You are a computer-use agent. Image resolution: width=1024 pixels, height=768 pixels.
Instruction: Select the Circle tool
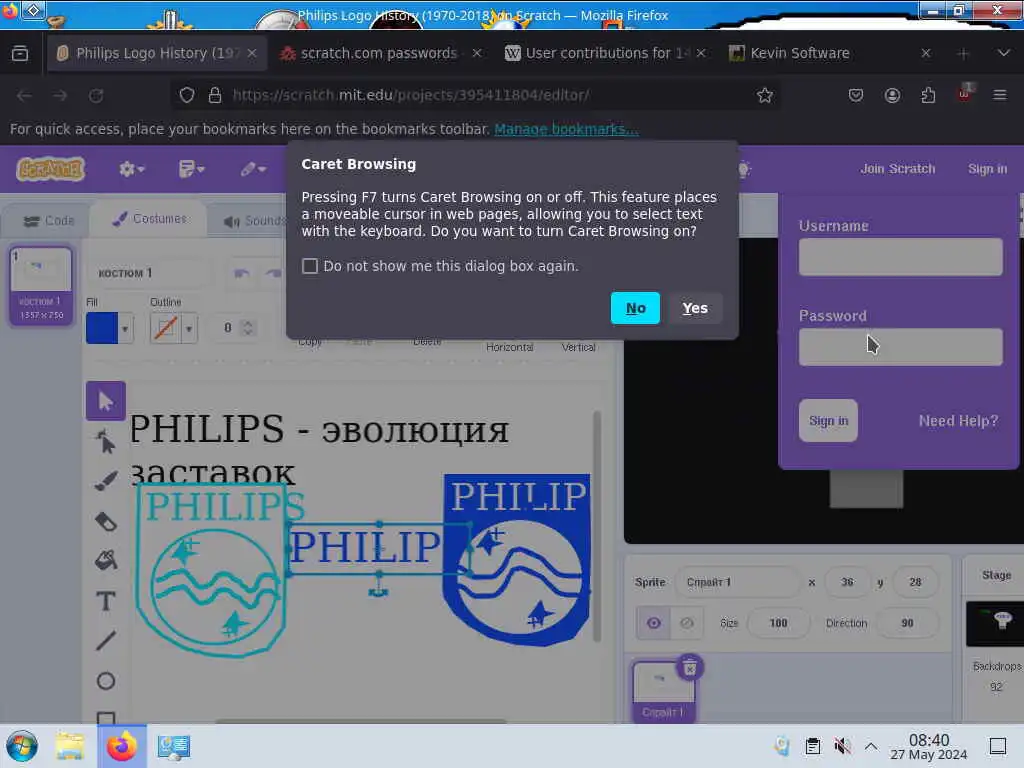[106, 681]
